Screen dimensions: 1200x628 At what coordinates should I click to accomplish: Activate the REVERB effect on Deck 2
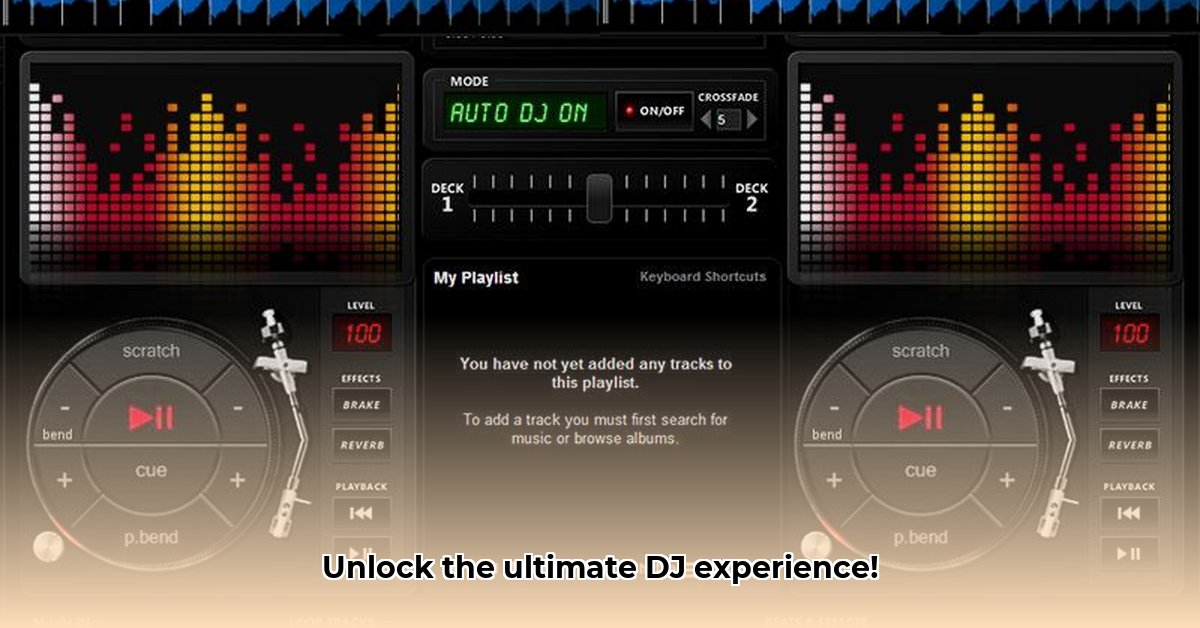1129,443
